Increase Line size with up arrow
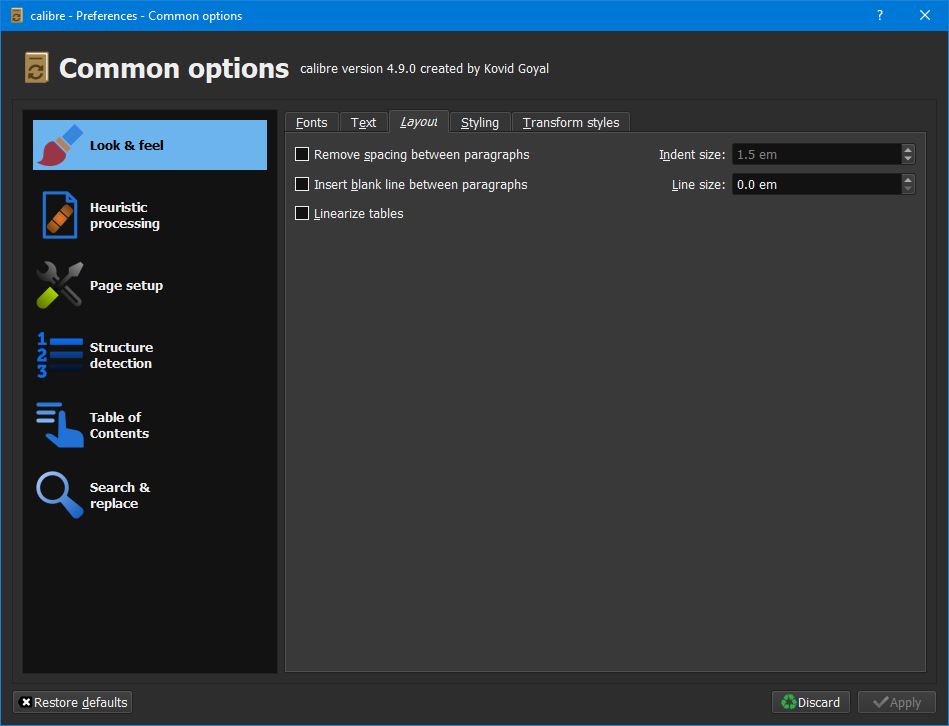The width and height of the screenshot is (949, 726). 908,179
